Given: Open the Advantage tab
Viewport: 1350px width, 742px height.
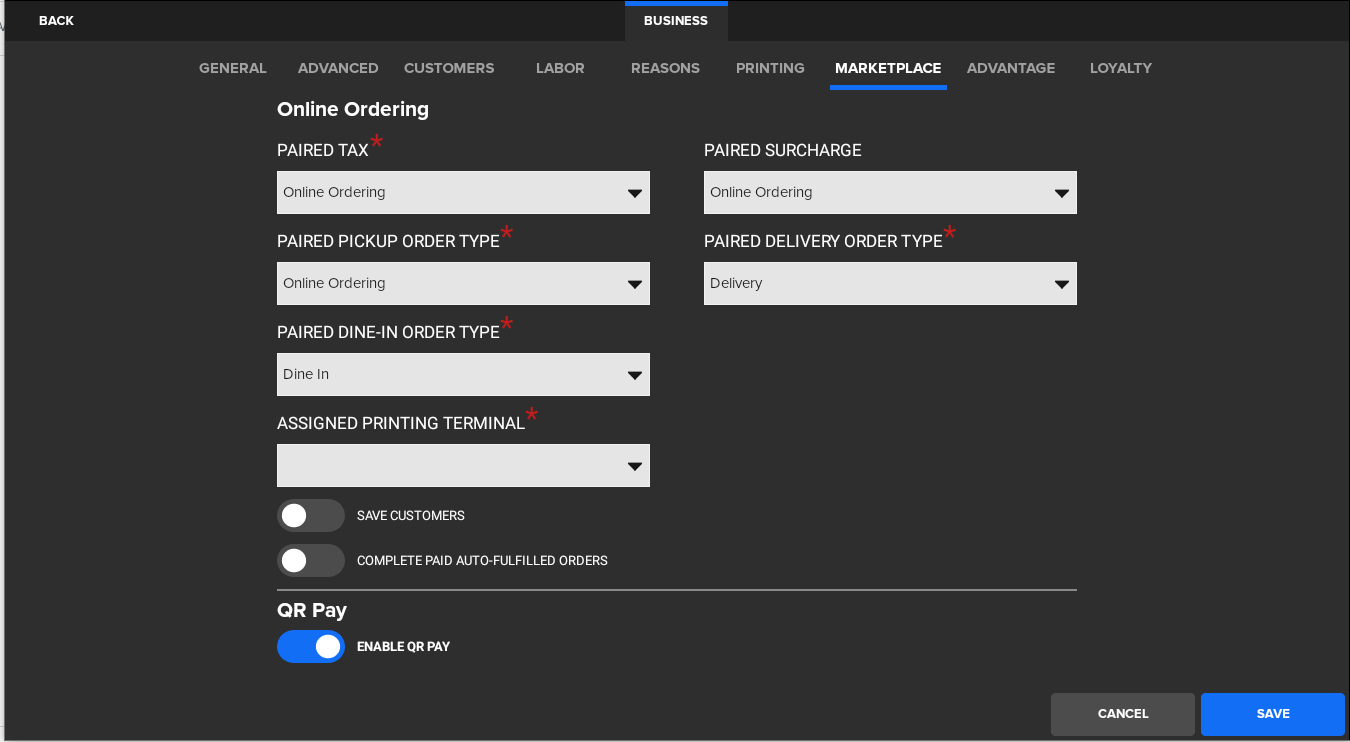Looking at the screenshot, I should pos(1011,68).
